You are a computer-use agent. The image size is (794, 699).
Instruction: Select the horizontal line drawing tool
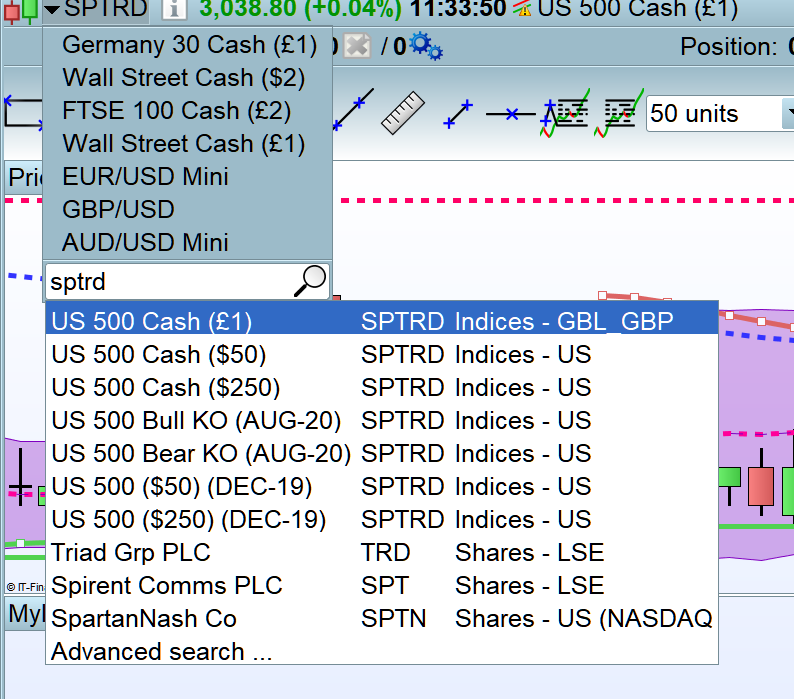coord(510,114)
